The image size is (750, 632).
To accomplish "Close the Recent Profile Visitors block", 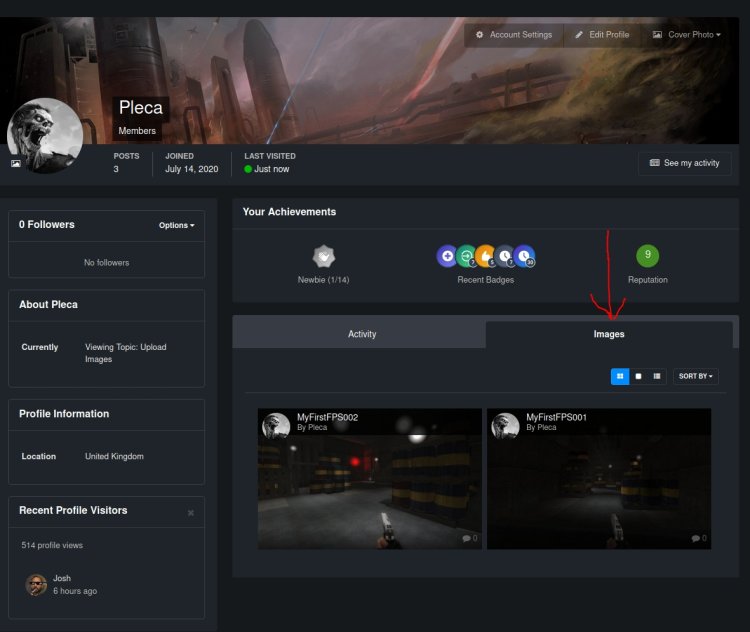I will pyautogui.click(x=191, y=513).
